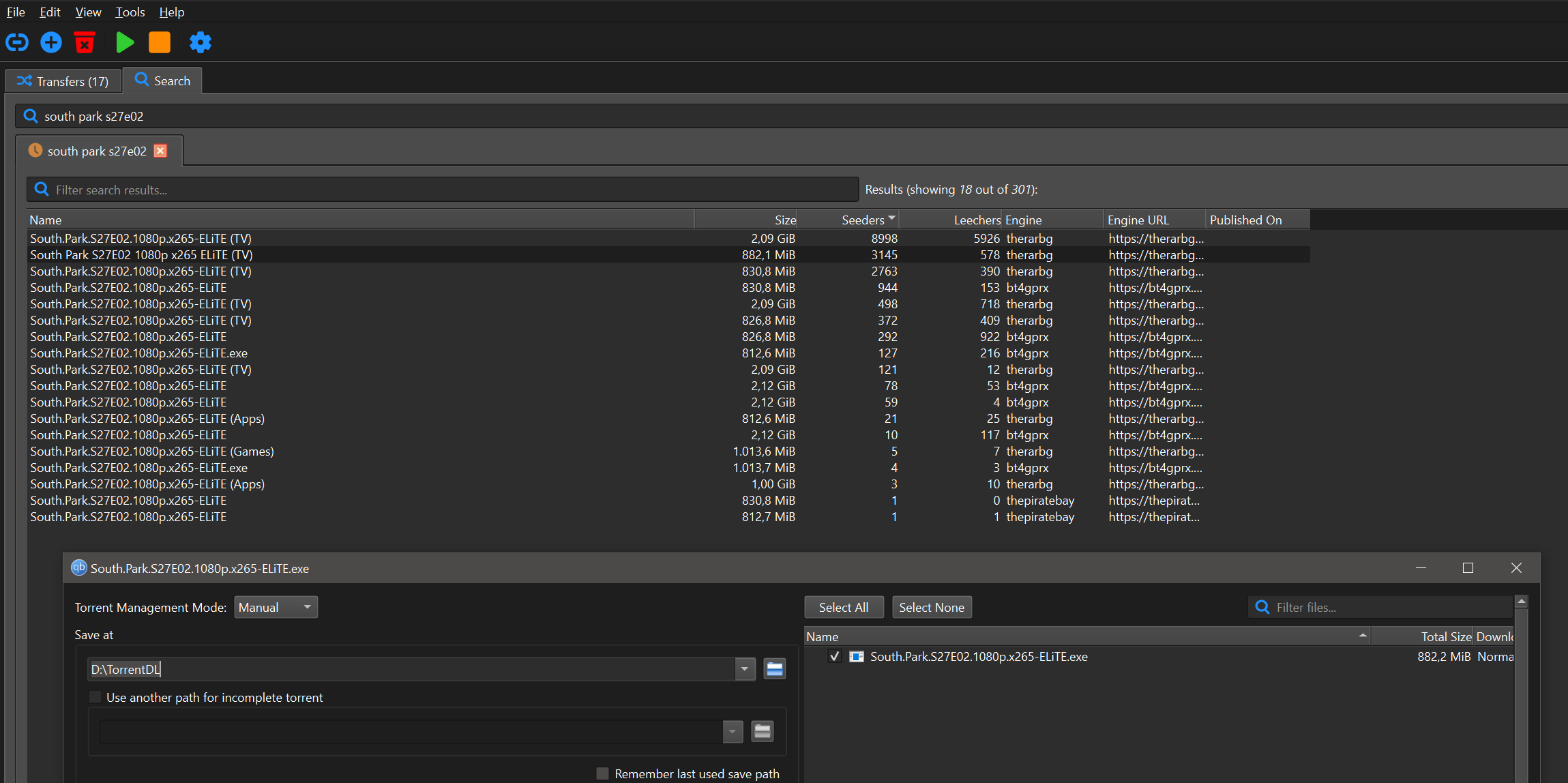Click the sort arrow in the file list Name header
The height and width of the screenshot is (783, 1568).
pyautogui.click(x=1363, y=635)
